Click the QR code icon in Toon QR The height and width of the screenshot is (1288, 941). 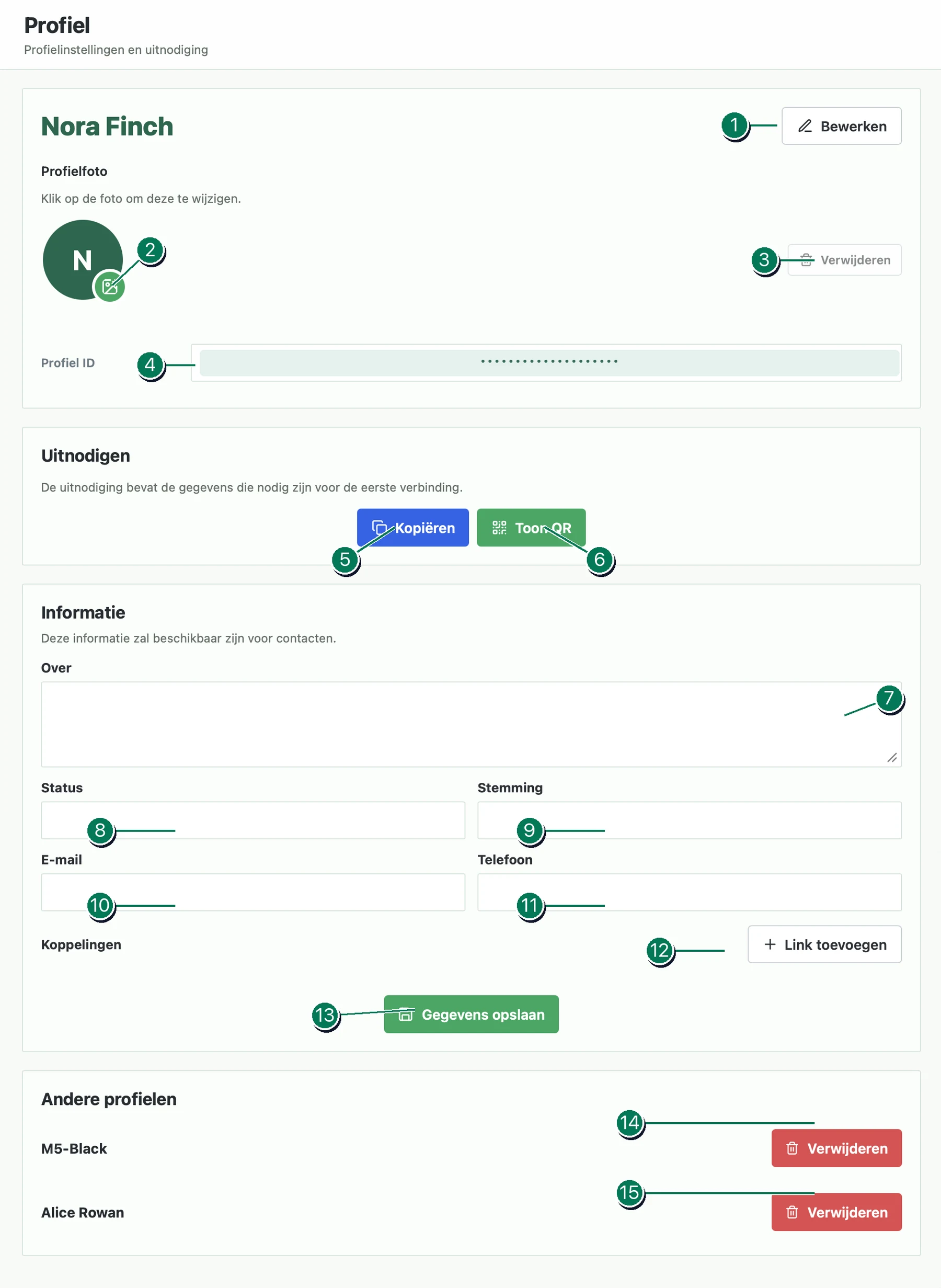pyautogui.click(x=499, y=528)
